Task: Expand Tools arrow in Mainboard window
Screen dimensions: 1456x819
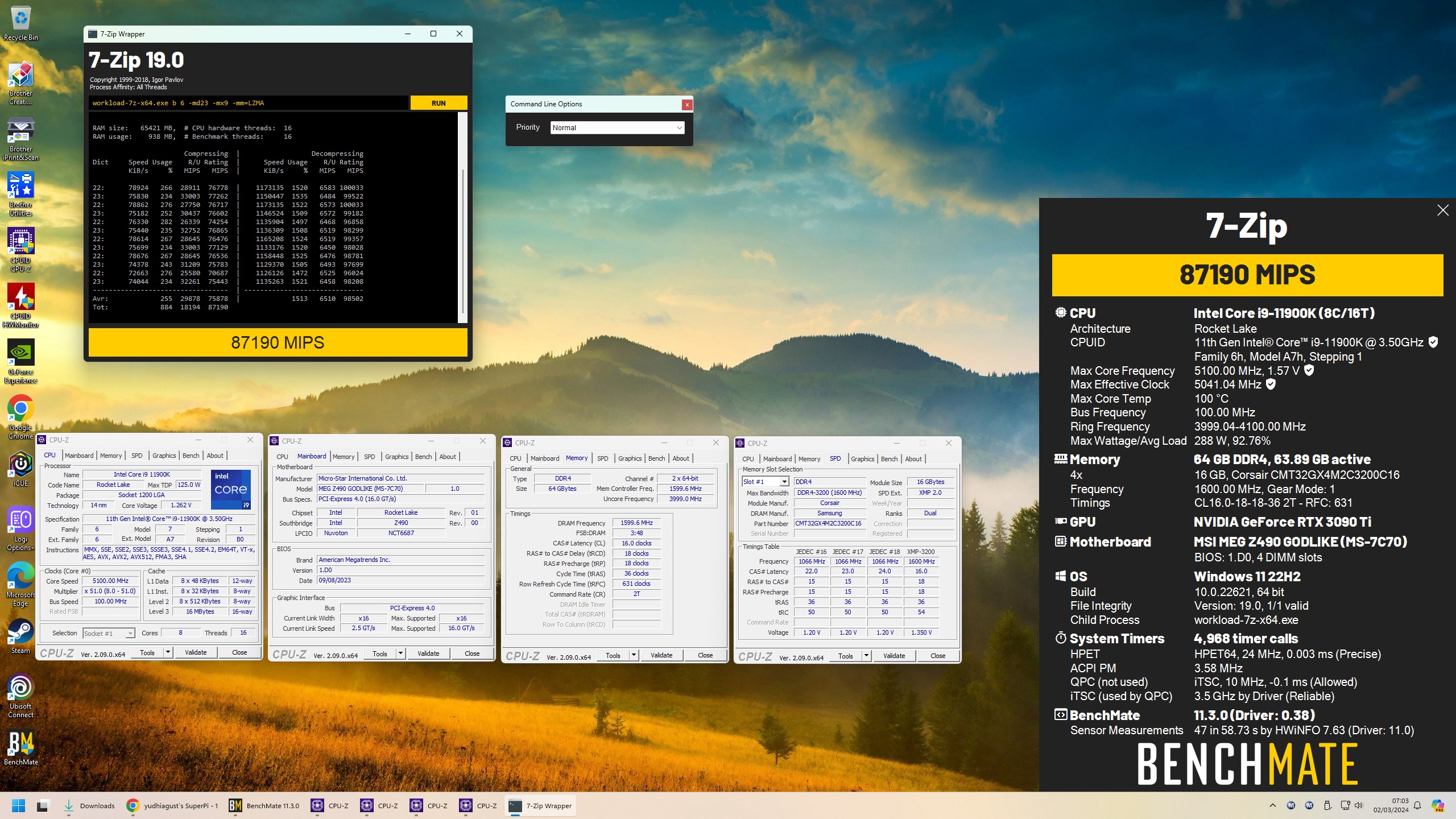Action: tap(400, 653)
